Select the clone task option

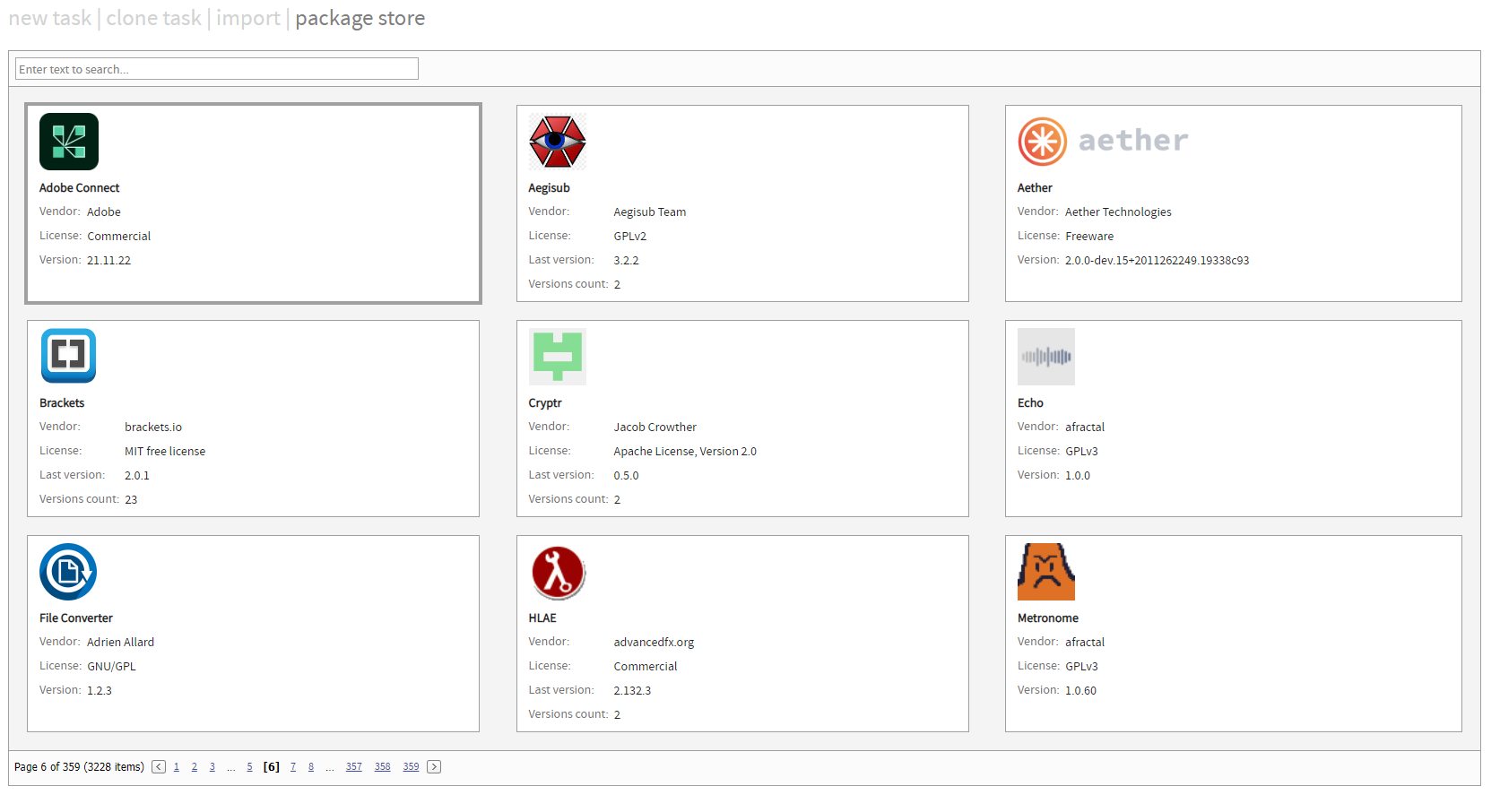pyautogui.click(x=153, y=18)
